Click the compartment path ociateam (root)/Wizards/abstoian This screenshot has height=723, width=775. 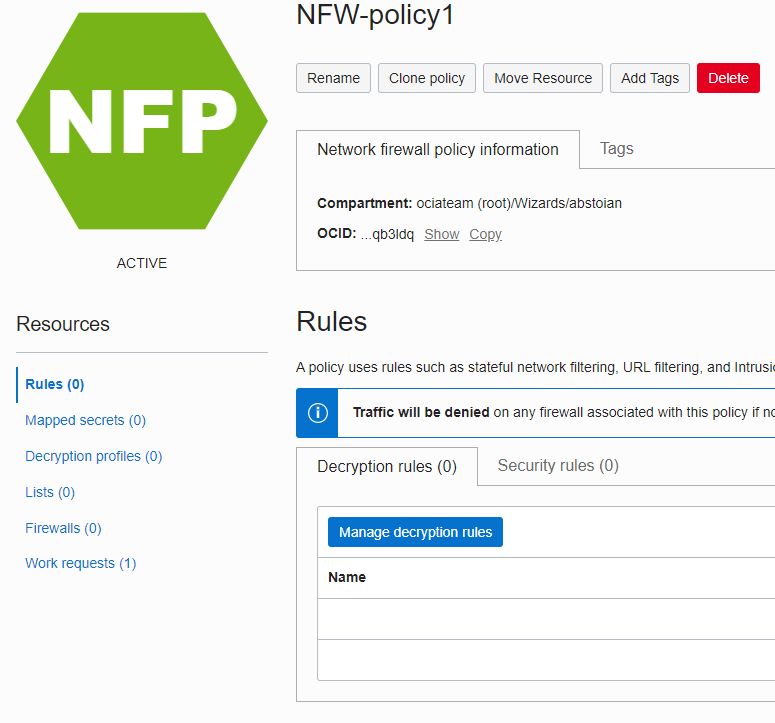click(519, 204)
